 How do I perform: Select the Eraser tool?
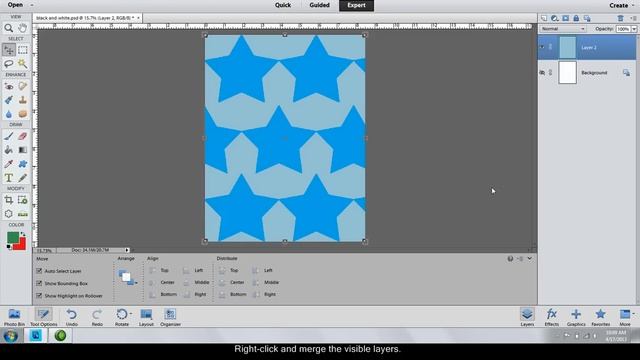23,136
